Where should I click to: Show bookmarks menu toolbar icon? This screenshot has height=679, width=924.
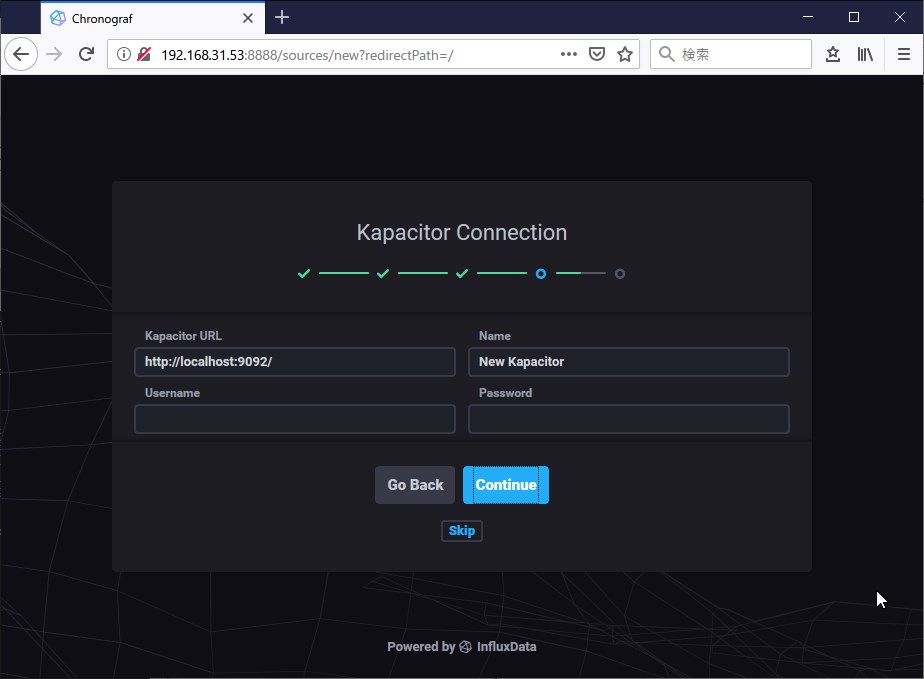tap(833, 54)
